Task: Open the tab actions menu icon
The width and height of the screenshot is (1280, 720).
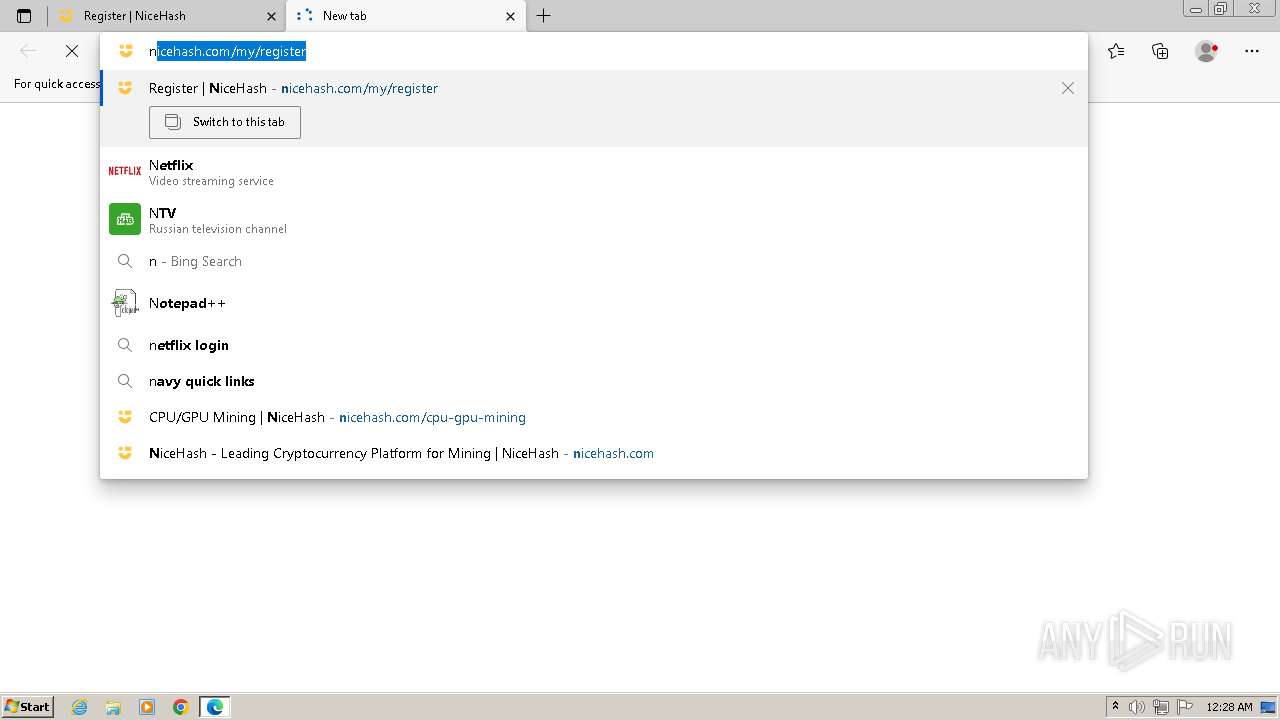Action: [x=24, y=16]
